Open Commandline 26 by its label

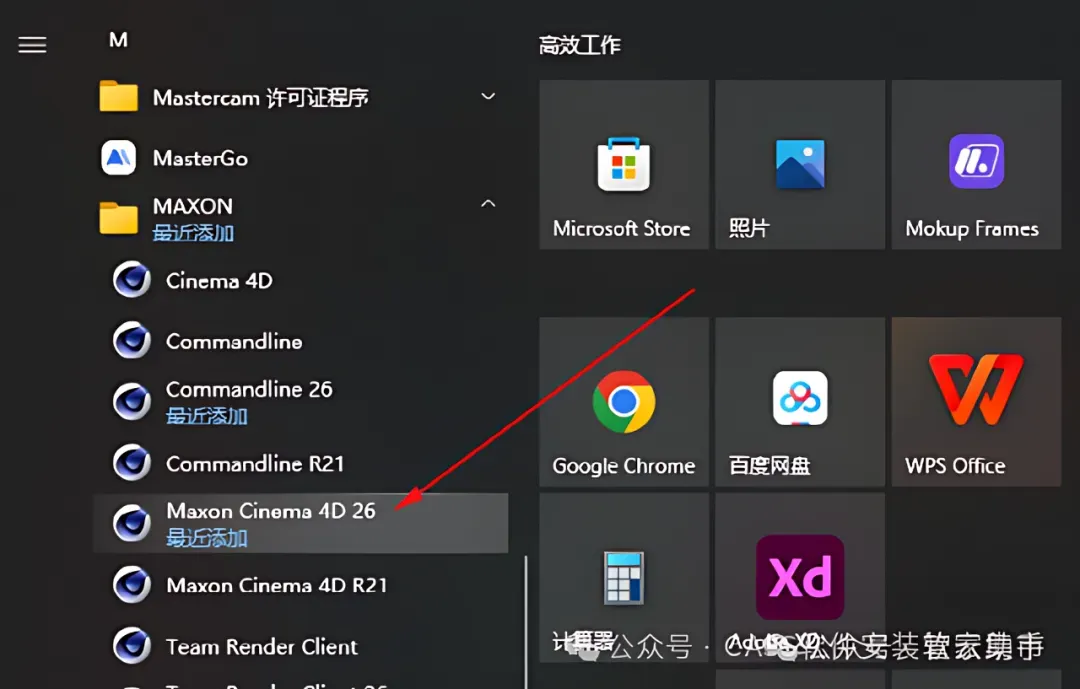(249, 389)
